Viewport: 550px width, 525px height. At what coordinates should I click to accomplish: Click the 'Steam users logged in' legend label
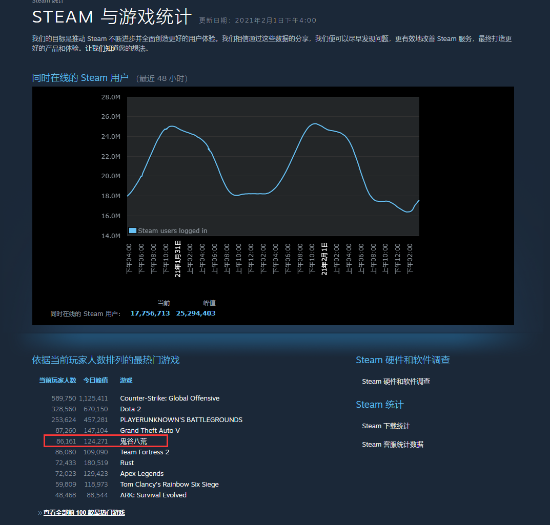tap(173, 230)
